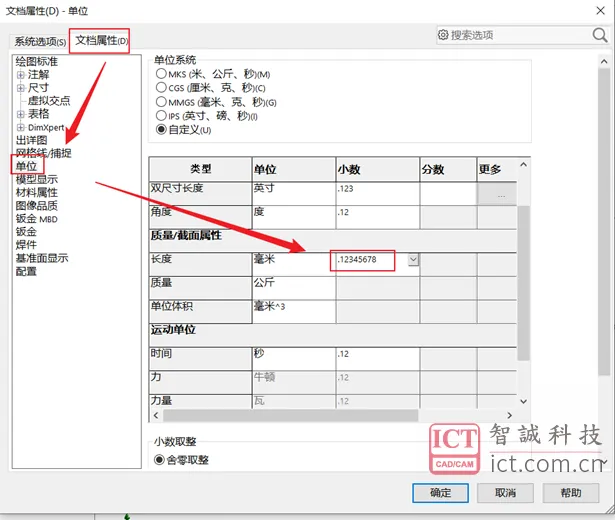Select 自定义 custom unit system radio

point(161,129)
